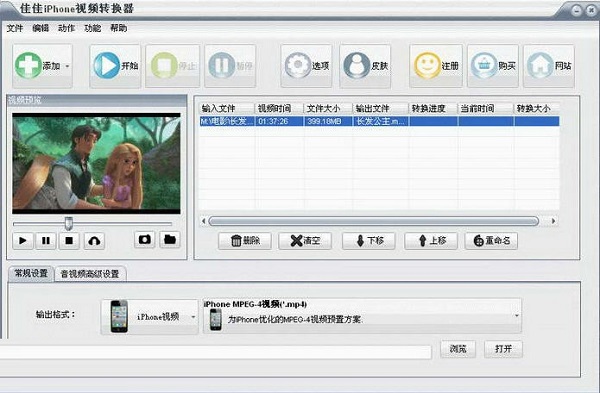Open the 动作 menu

coord(67,28)
